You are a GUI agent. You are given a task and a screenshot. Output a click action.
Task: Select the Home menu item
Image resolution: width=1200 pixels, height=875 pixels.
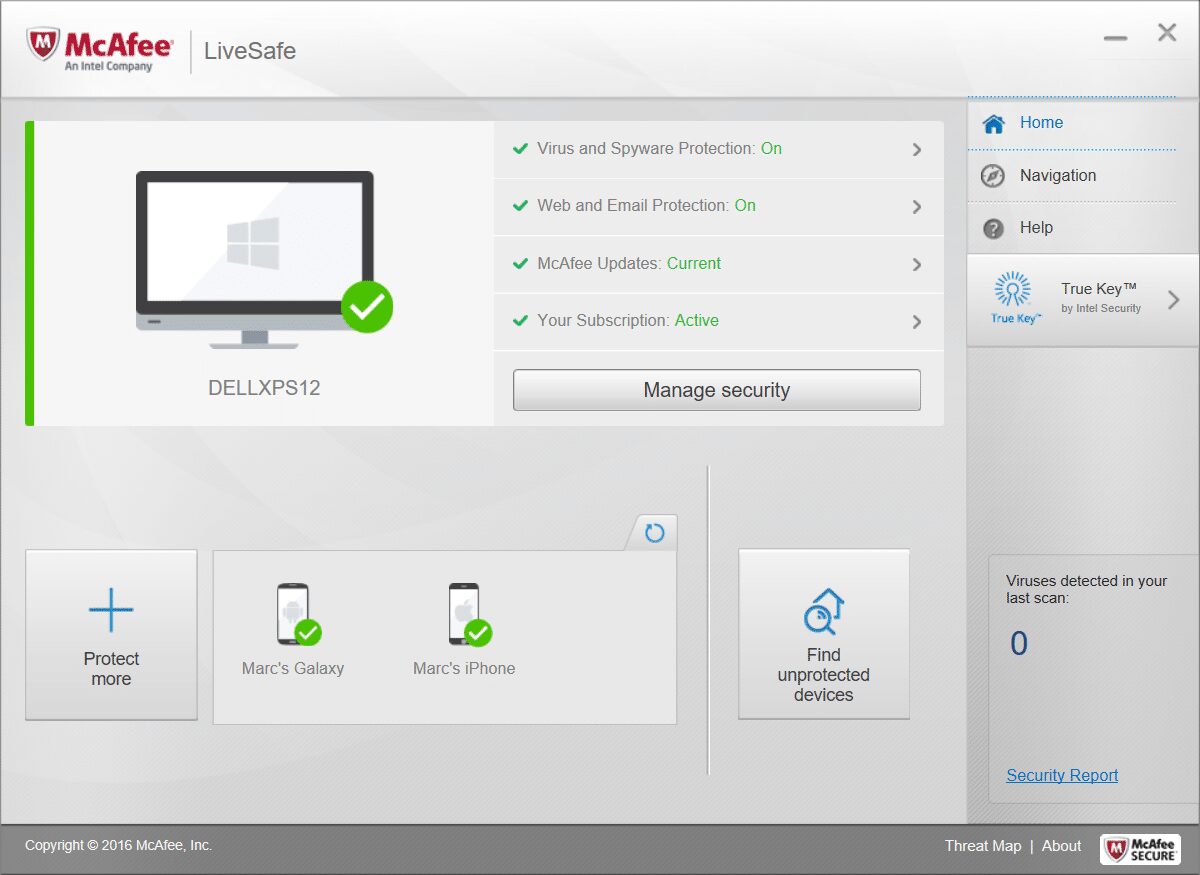(1071, 124)
